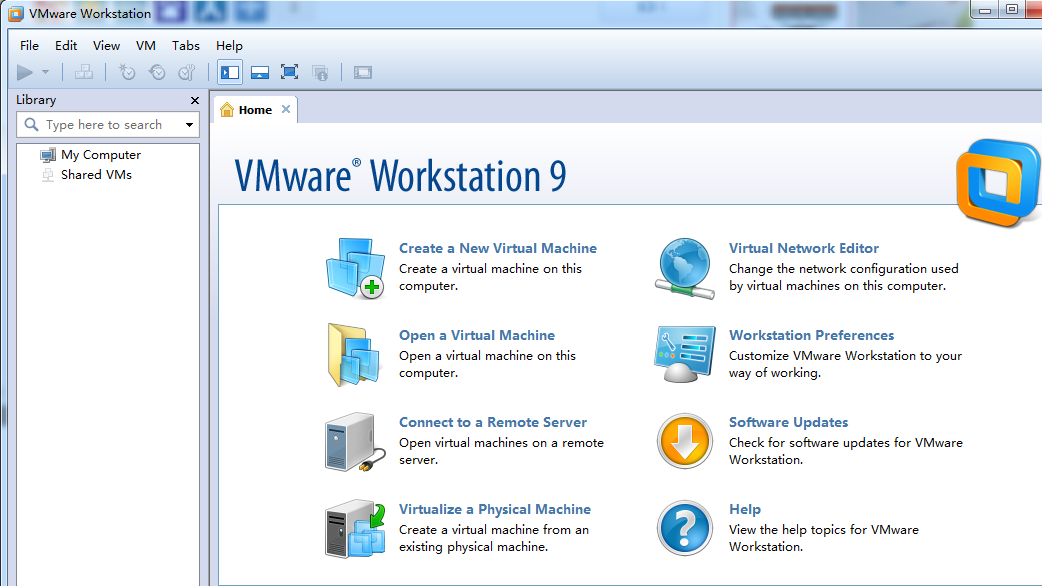
Task: Open the Snapshot Manager toolbar icon
Action: click(x=187, y=72)
